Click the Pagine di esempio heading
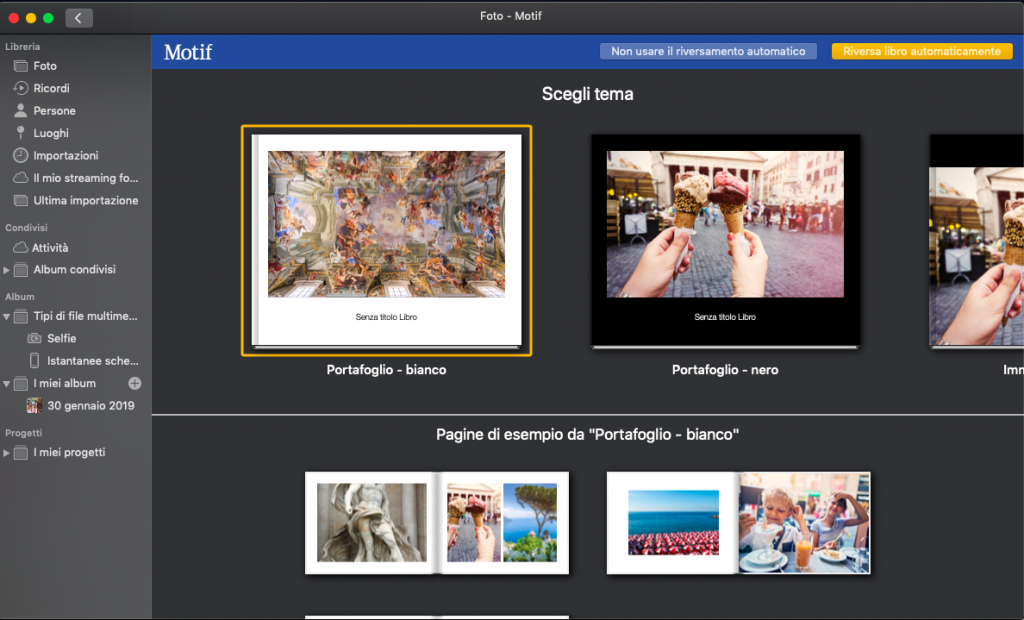 click(587, 434)
